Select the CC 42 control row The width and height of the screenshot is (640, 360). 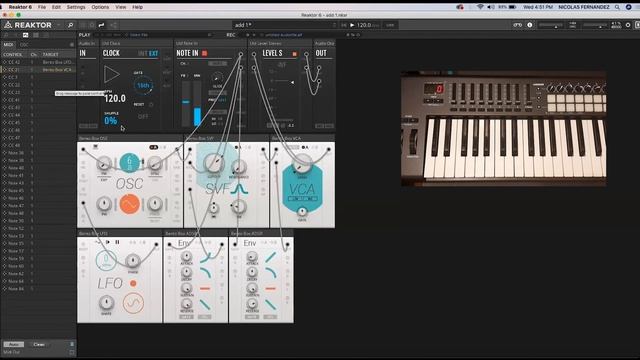point(38,62)
